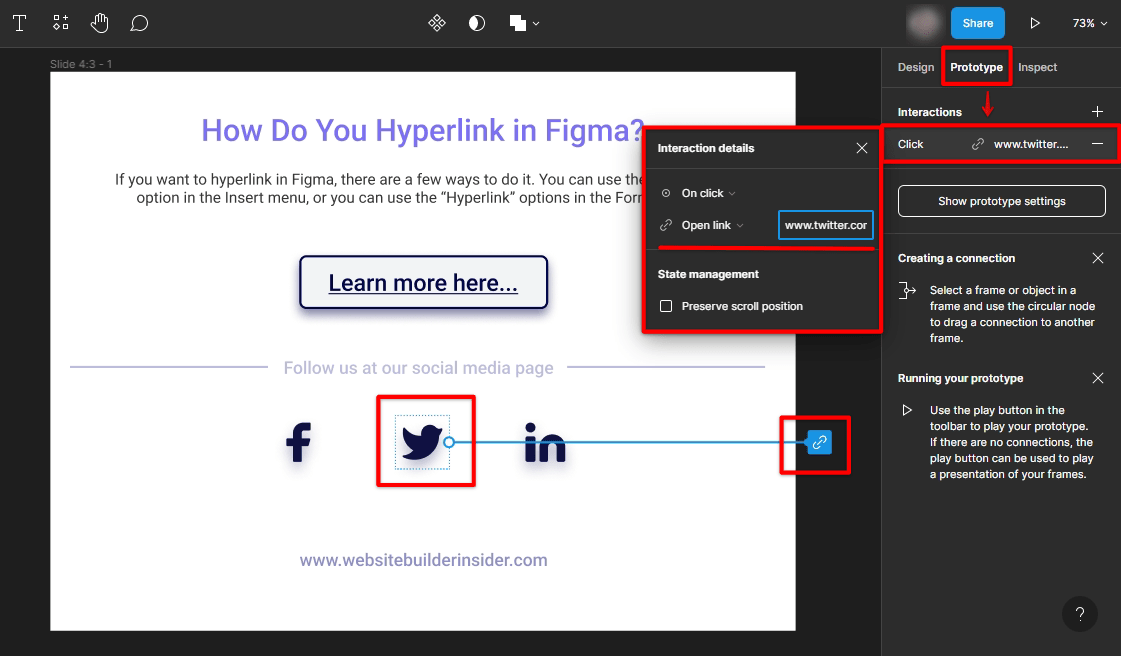Image resolution: width=1121 pixels, height=656 pixels.
Task: Switch to the Design tab
Action: 915,67
